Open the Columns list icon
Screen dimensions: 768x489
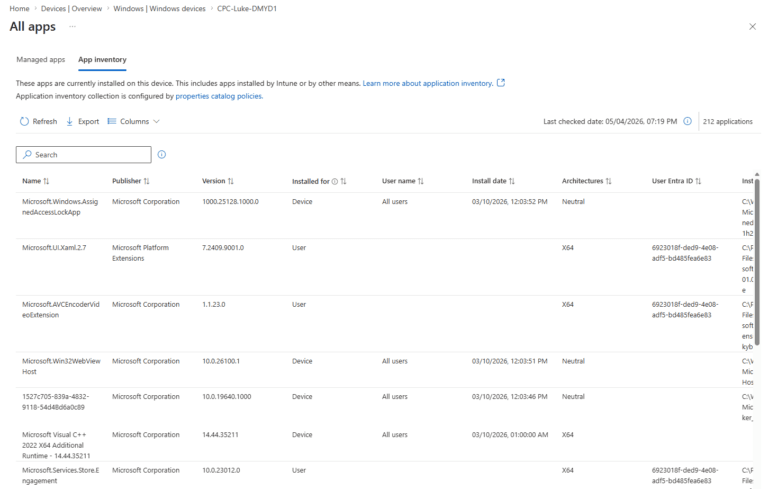pos(112,122)
